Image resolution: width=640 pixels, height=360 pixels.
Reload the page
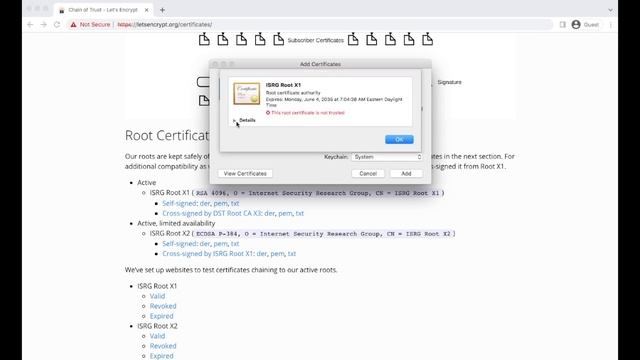[x=57, y=24]
